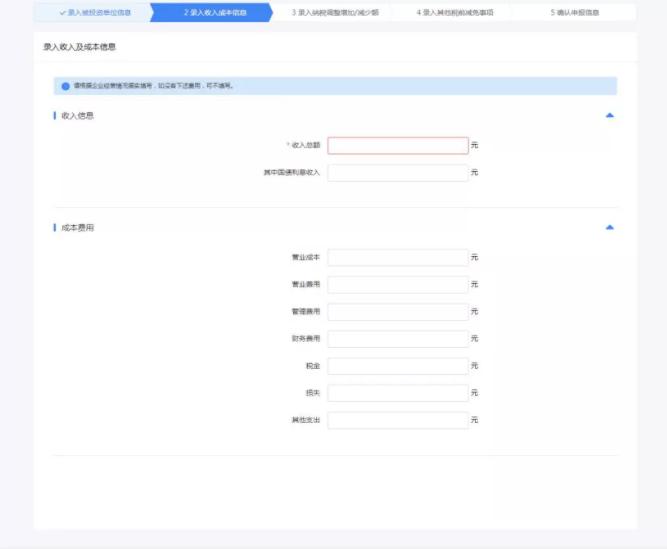This screenshot has width=667, height=549.
Task: Focus the 营业成本 input field
Action: click(x=398, y=257)
